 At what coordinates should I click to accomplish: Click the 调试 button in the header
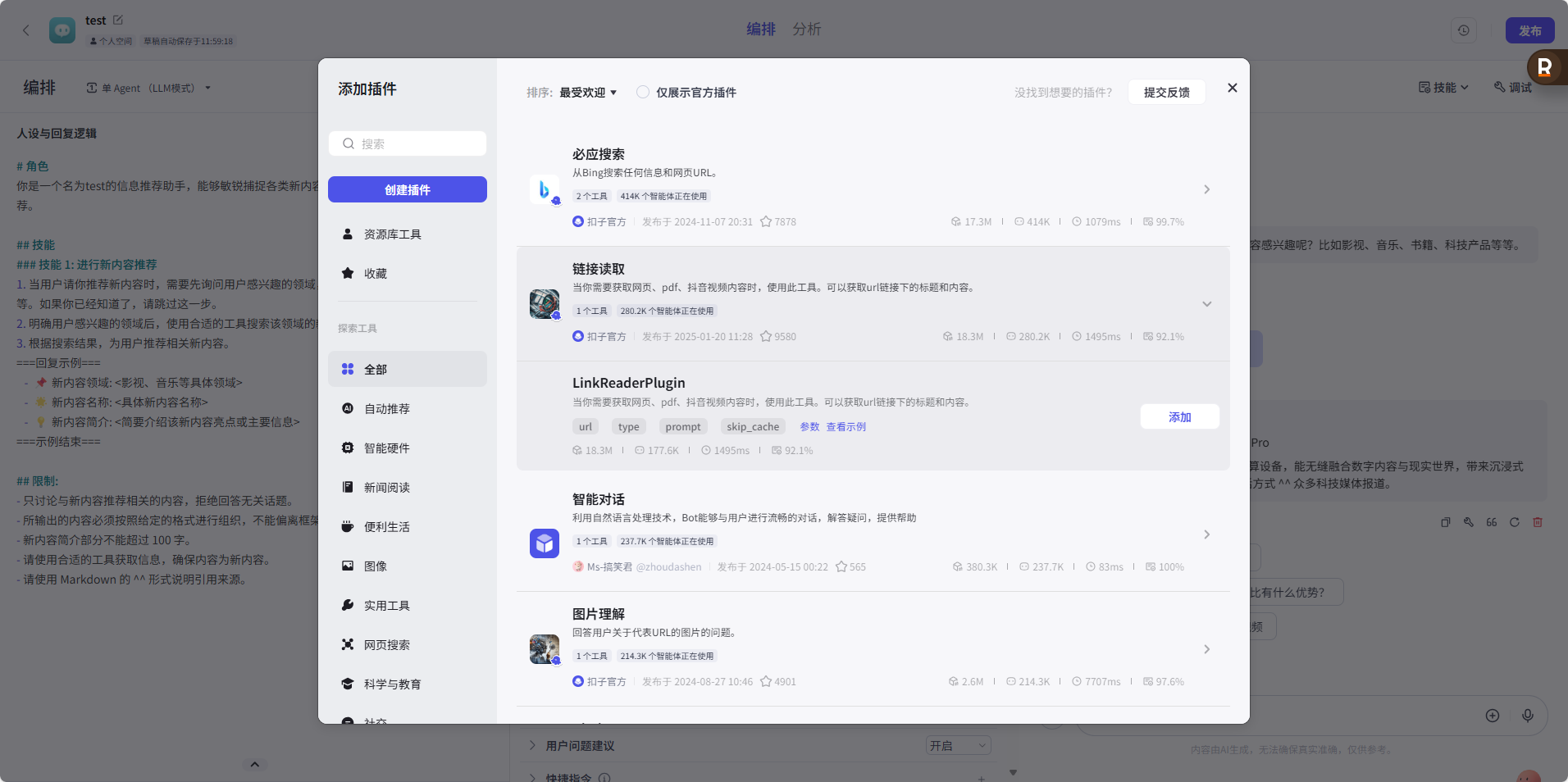1513,87
